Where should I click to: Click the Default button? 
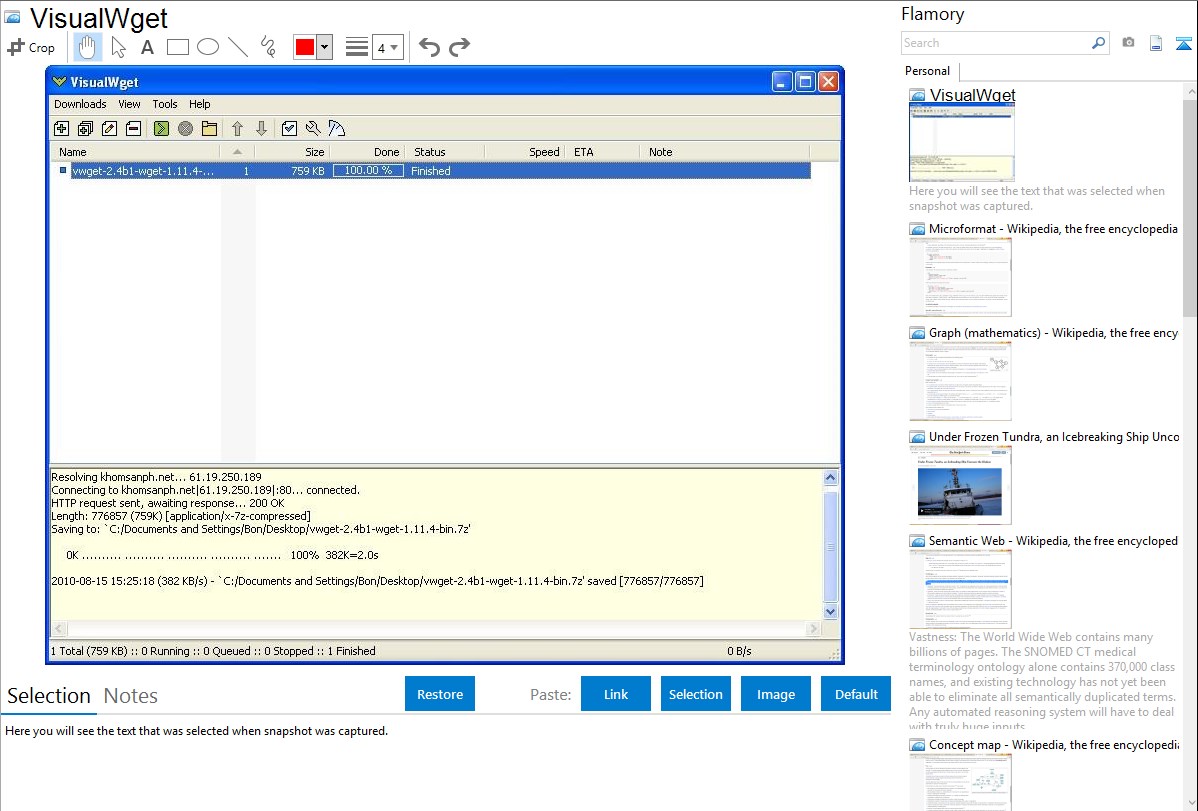pyautogui.click(x=856, y=694)
